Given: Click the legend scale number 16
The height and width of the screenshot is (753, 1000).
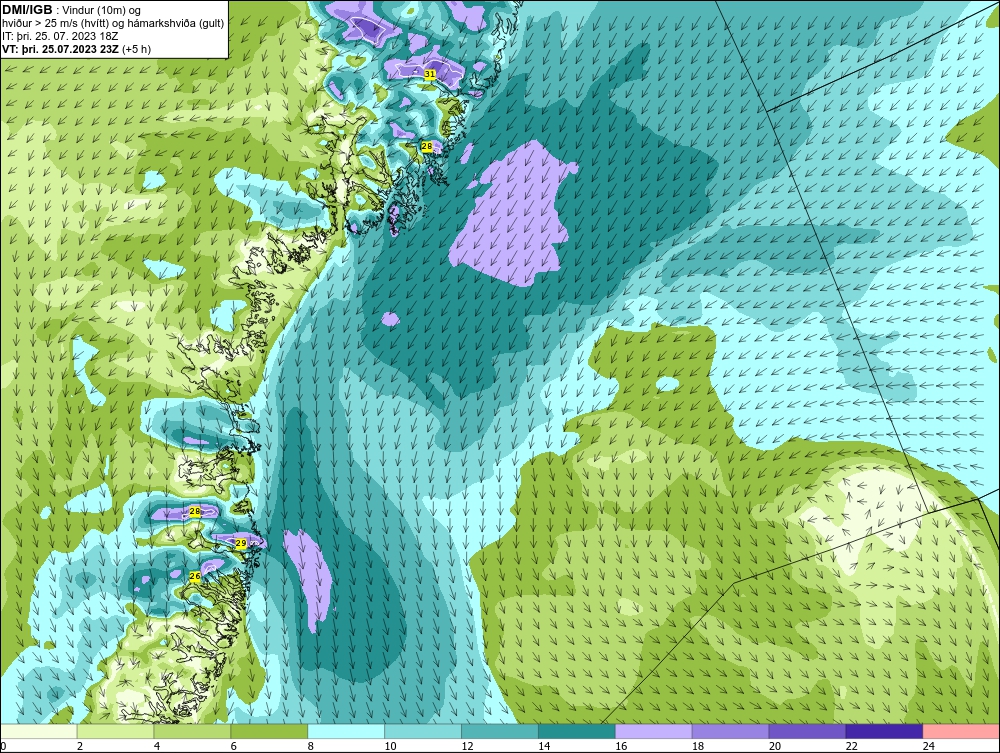Looking at the screenshot, I should click(621, 746).
